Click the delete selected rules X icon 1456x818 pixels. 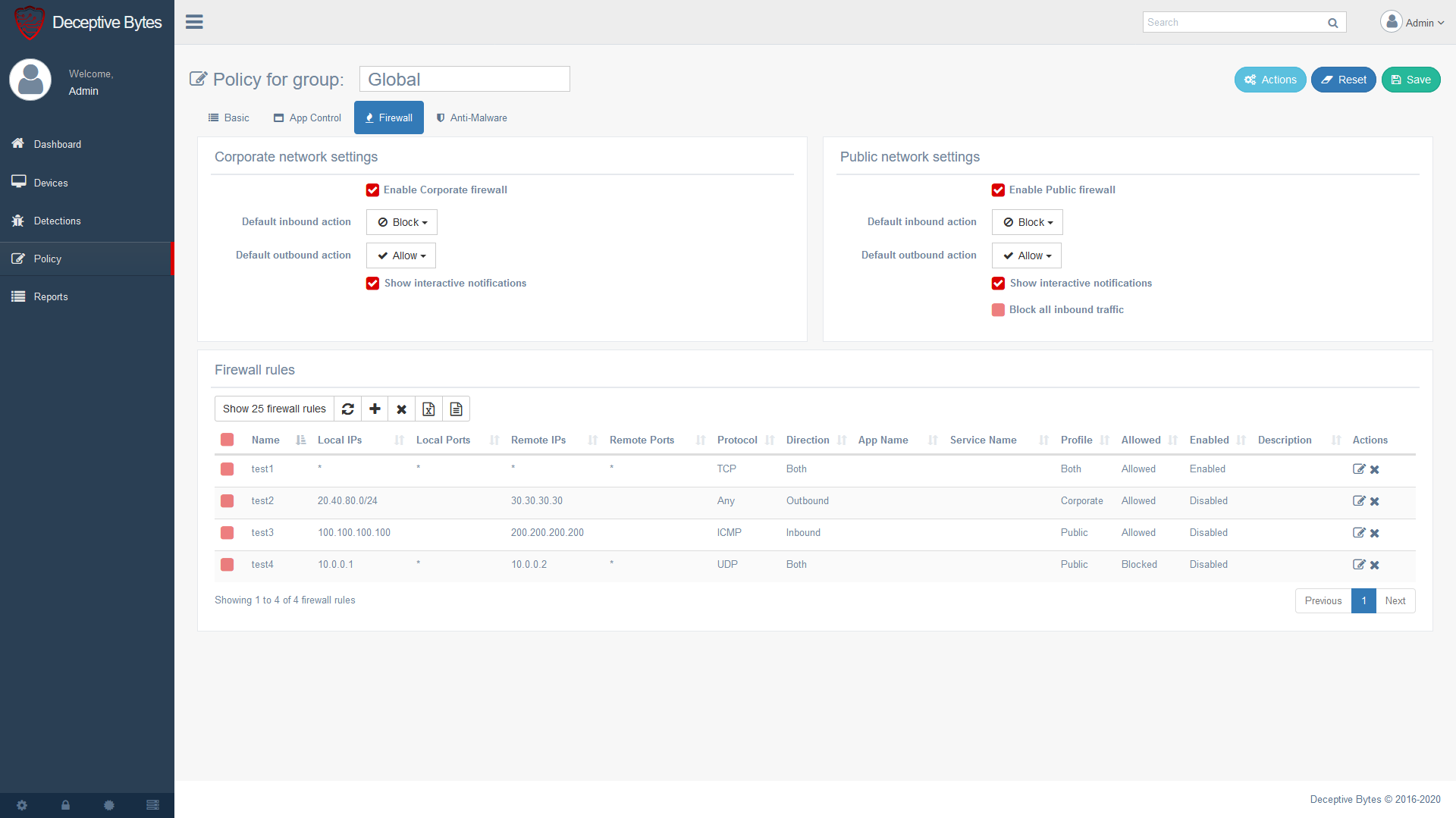coord(402,409)
